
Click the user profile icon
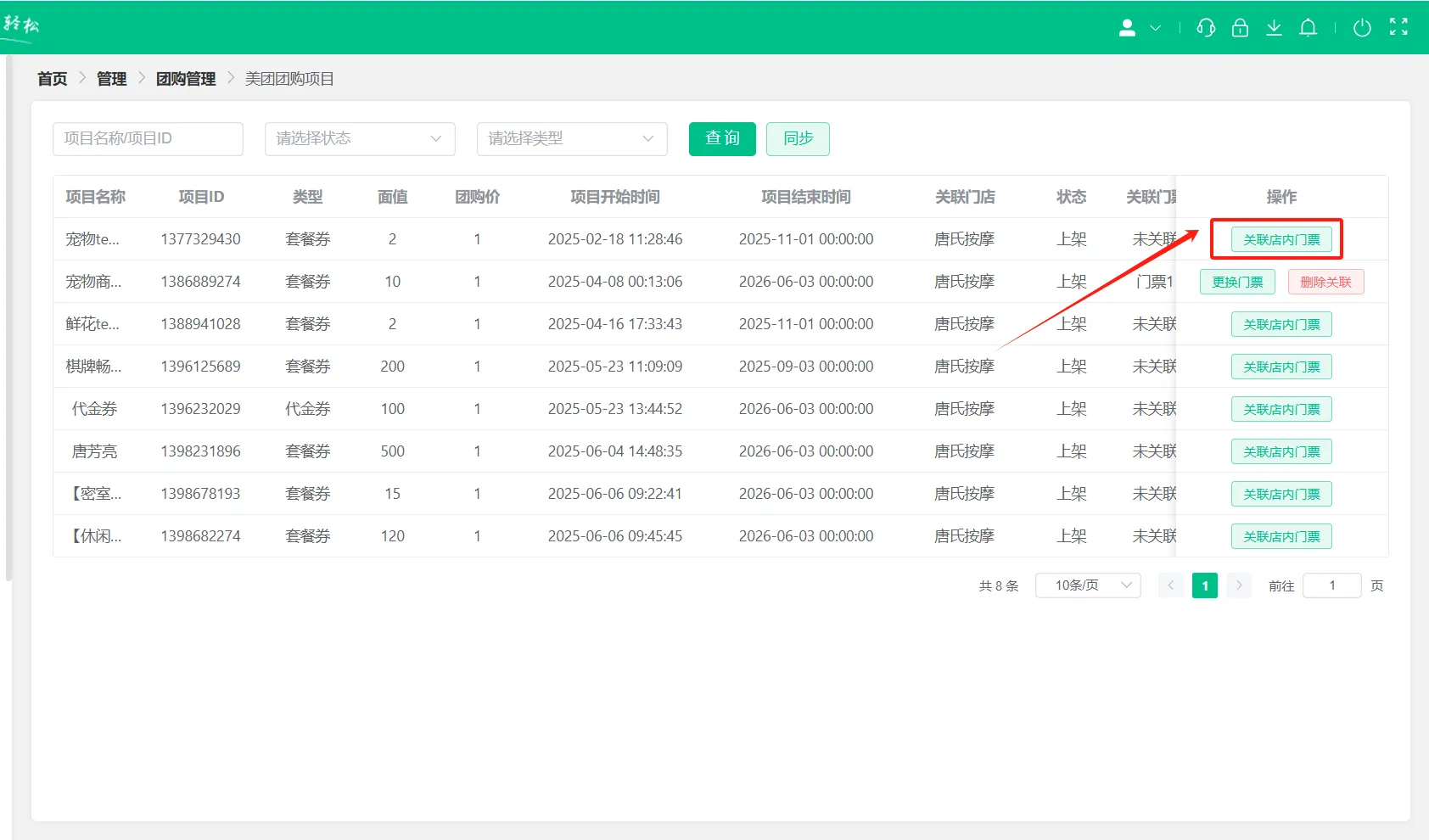(1127, 28)
